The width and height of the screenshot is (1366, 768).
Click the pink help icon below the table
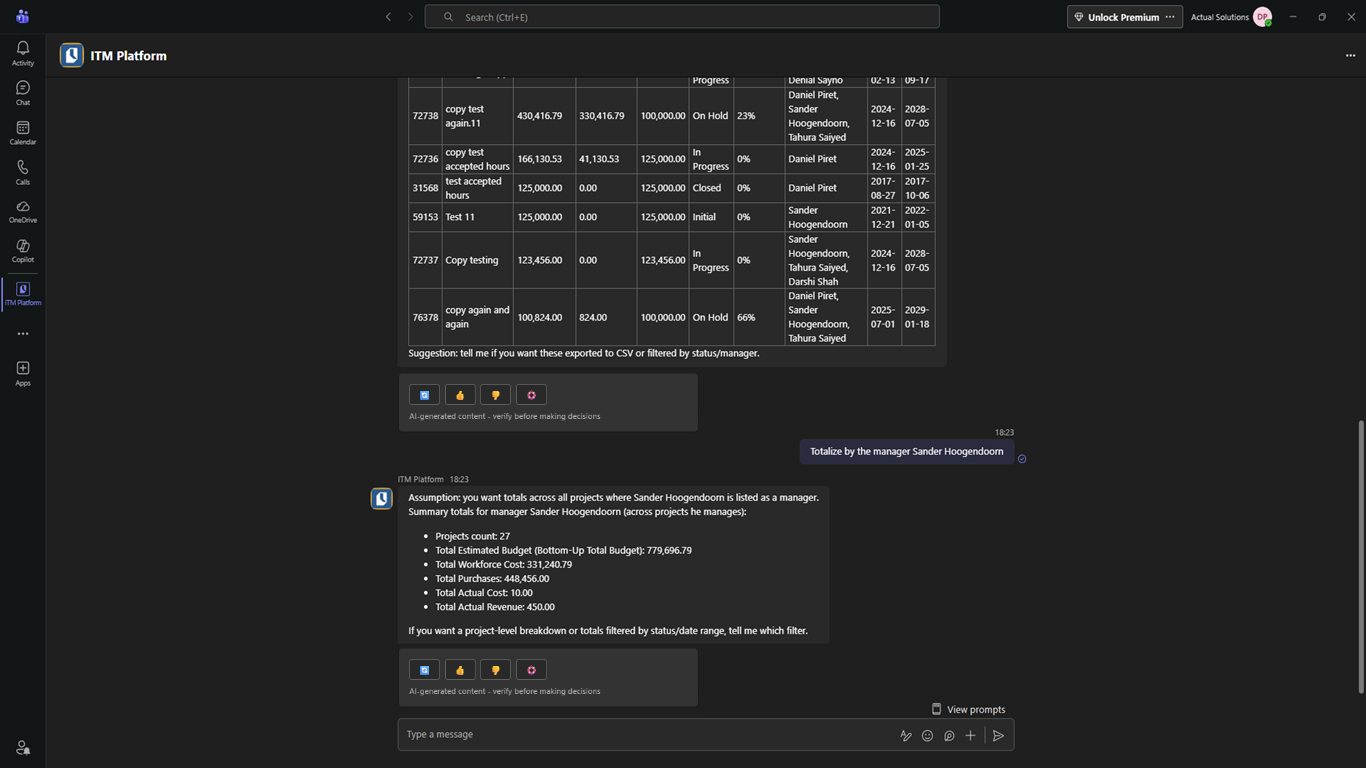click(531, 395)
